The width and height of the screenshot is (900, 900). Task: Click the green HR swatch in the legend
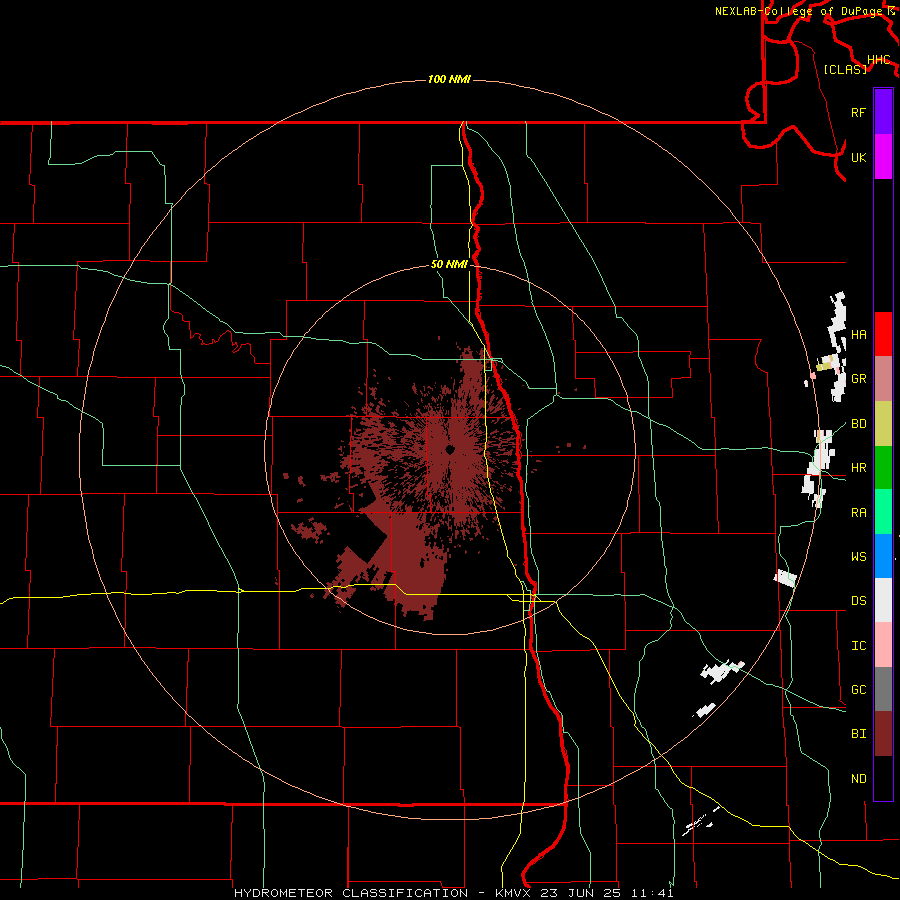pos(883,468)
